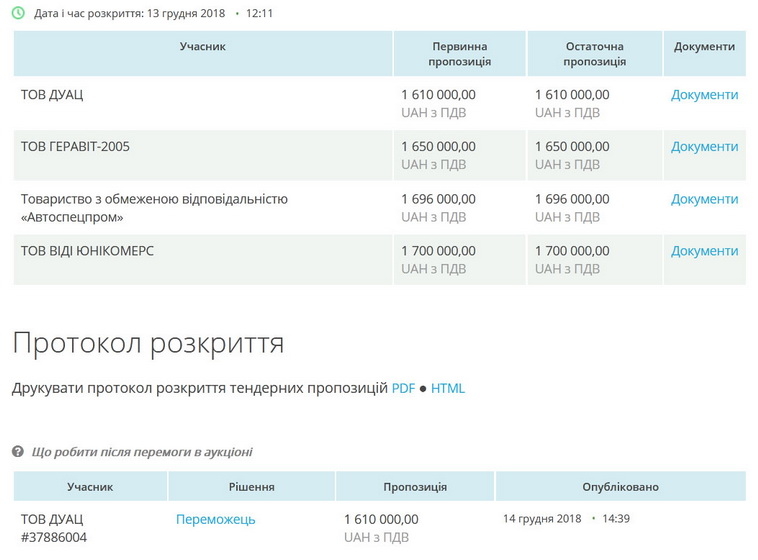Click the Остаточна пропозиція column header
The width and height of the screenshot is (758, 560).
point(594,54)
